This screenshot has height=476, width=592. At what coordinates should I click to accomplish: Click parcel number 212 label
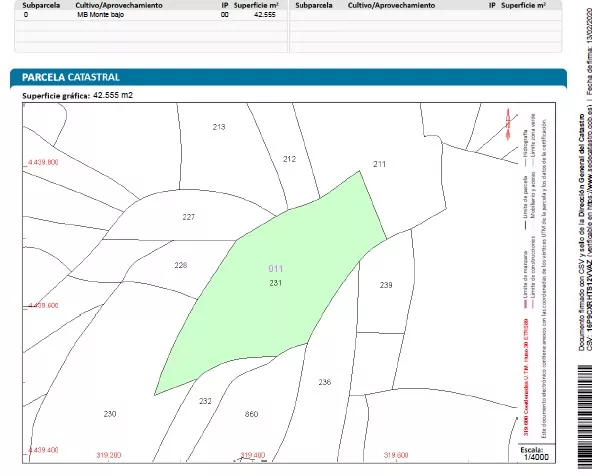[x=289, y=159]
